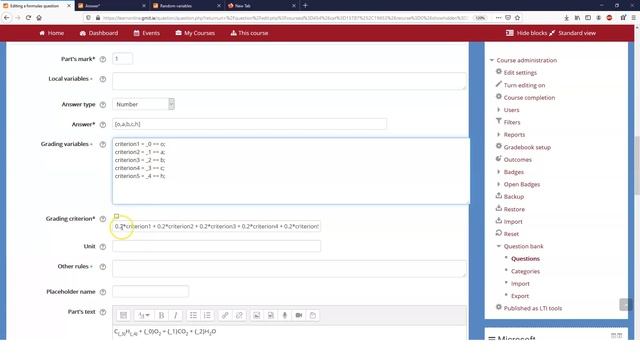Open help for Grading variables
The image size is (640, 360).
(103, 144)
